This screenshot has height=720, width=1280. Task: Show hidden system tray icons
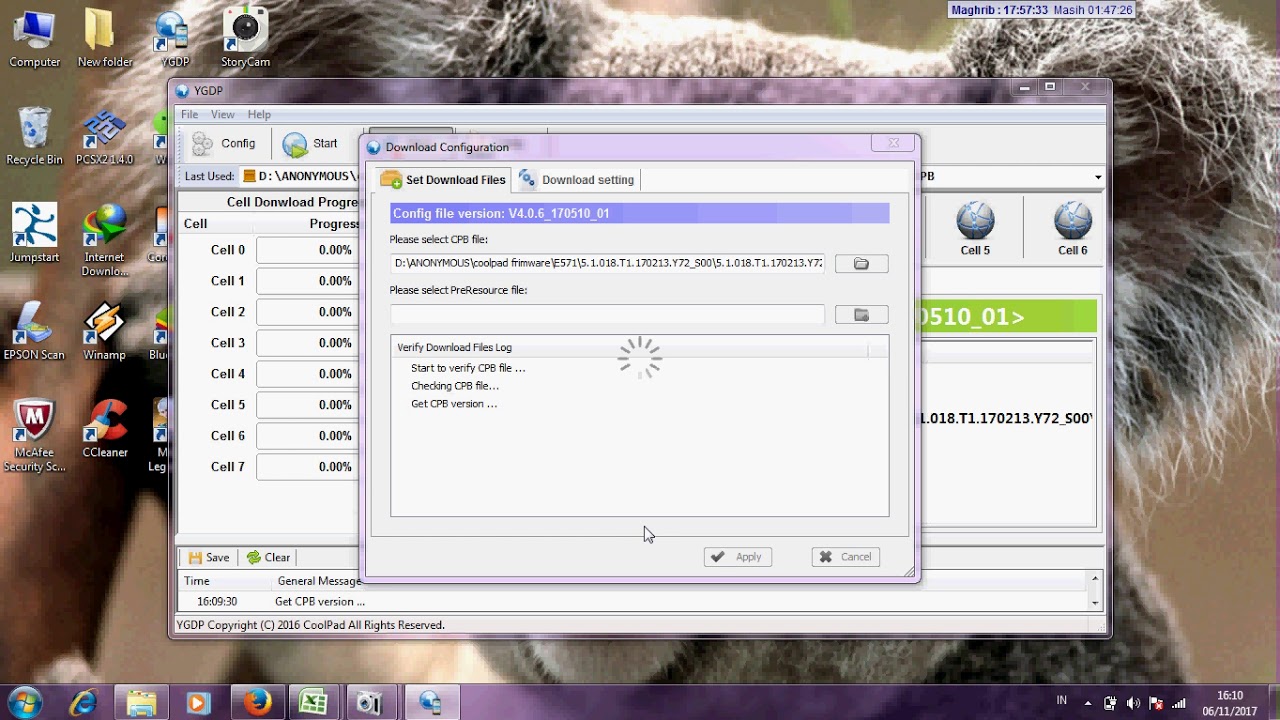point(1089,703)
